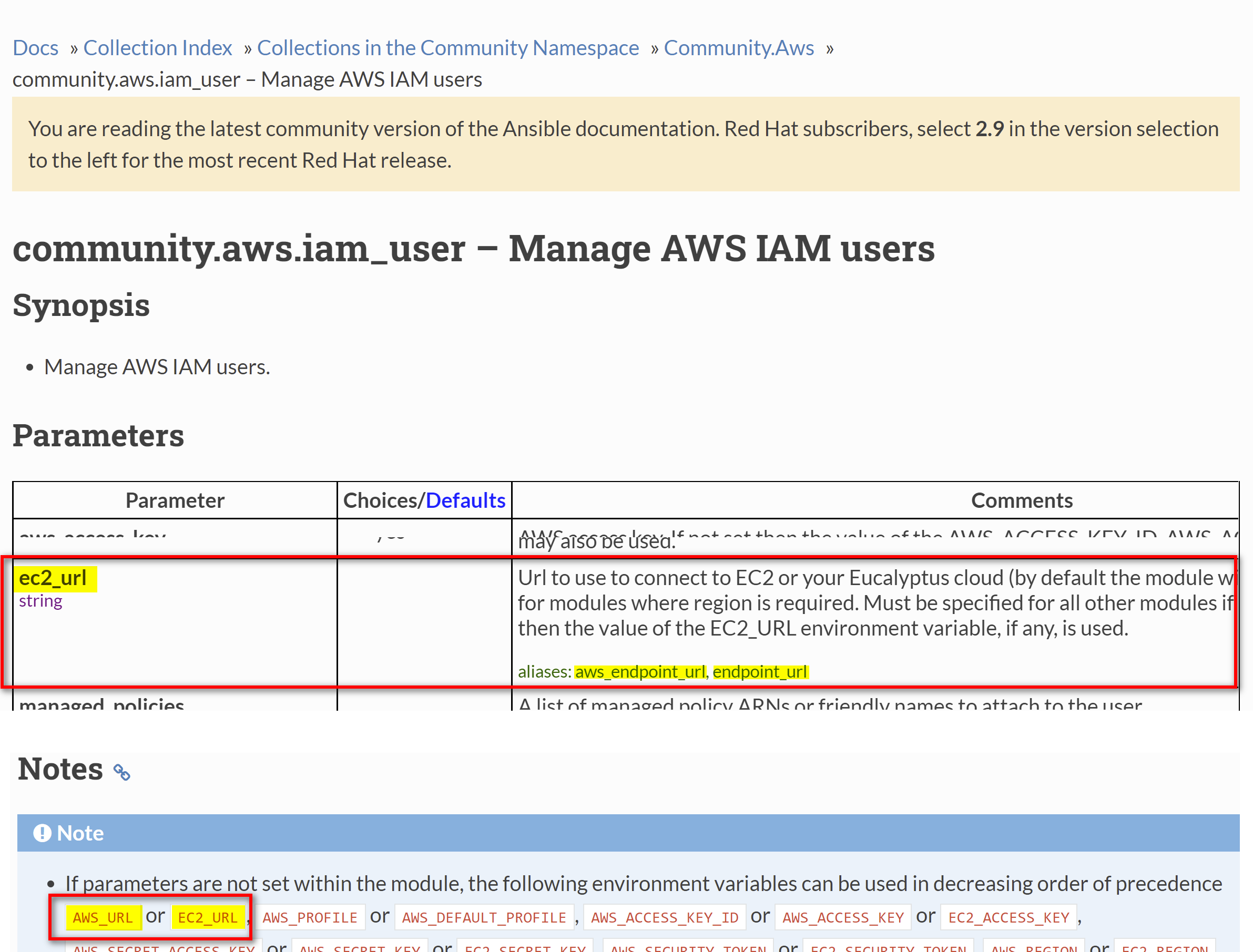Image resolution: width=1253 pixels, height=952 pixels.
Task: Click the AWS_PROFILE code literal
Action: pyautogui.click(x=309, y=917)
